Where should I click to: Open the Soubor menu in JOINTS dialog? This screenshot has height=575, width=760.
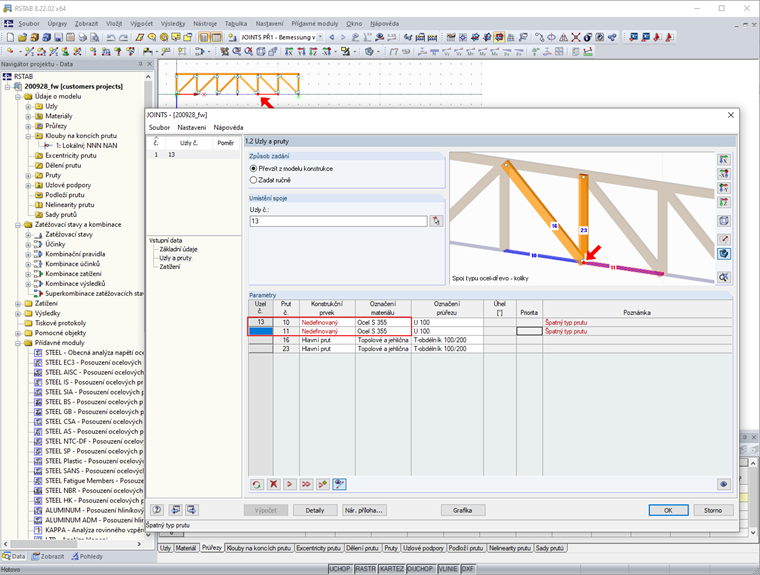coord(159,128)
